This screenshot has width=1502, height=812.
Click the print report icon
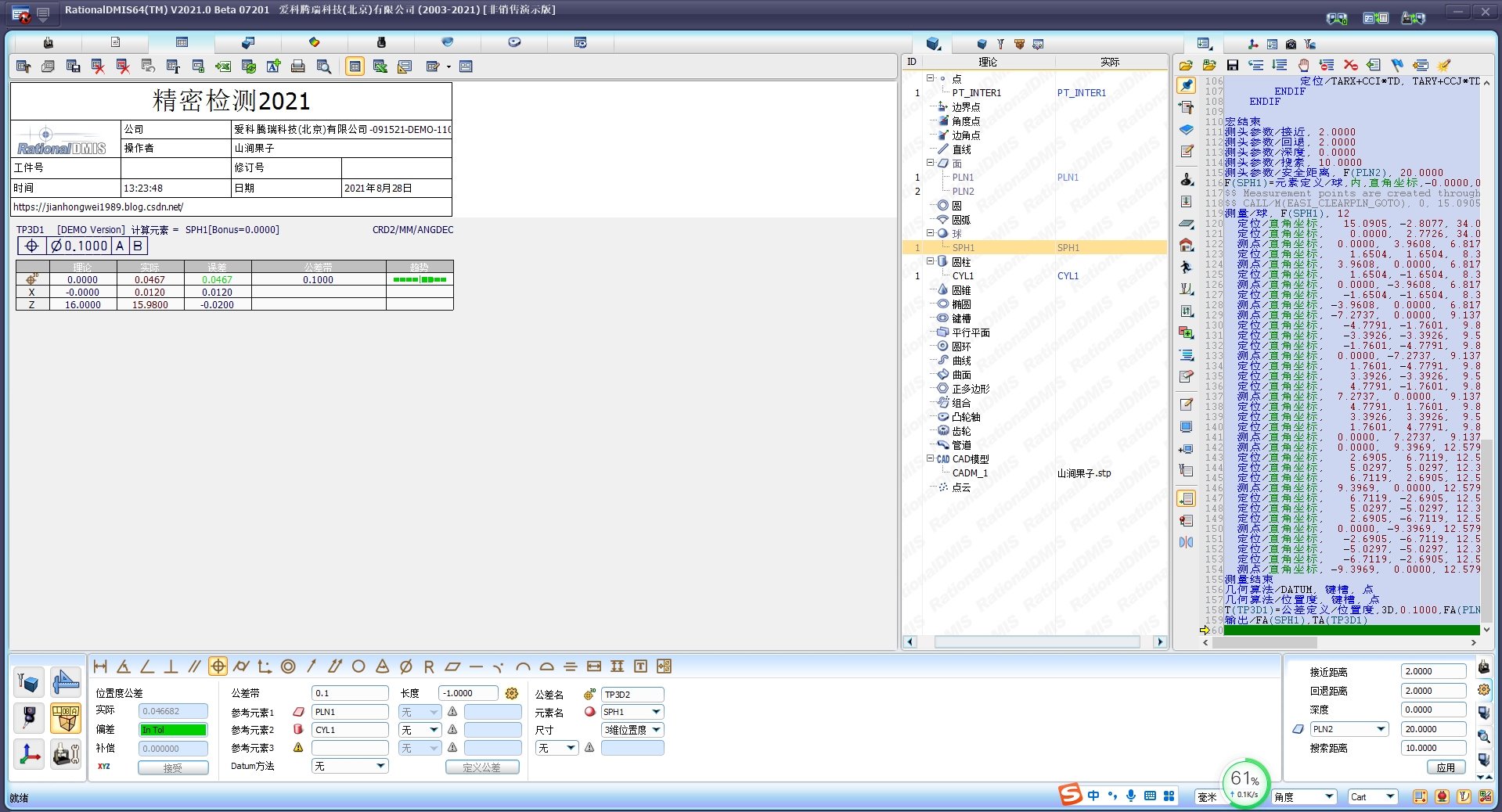(x=298, y=66)
